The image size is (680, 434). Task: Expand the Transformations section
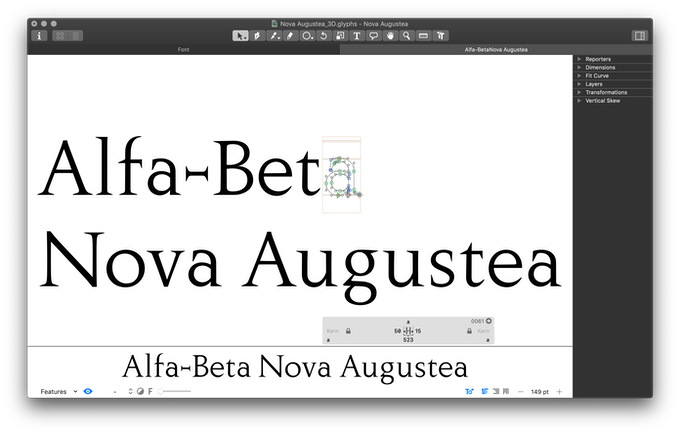pos(579,92)
